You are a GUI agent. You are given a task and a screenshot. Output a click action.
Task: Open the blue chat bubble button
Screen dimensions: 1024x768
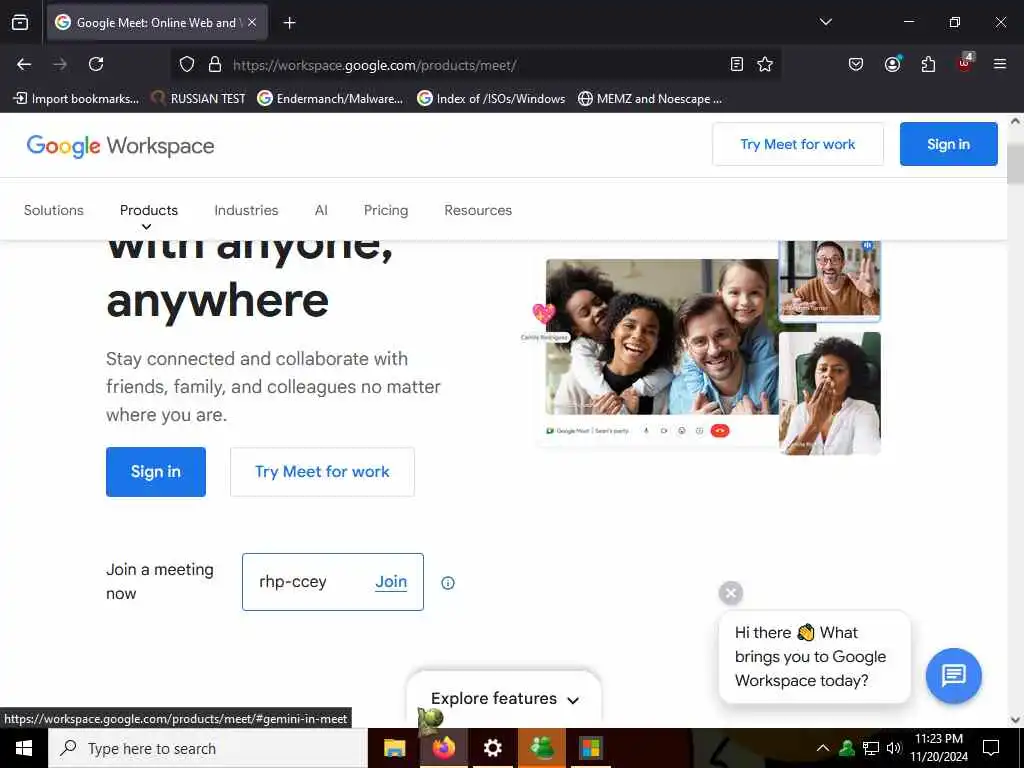pyautogui.click(x=953, y=675)
